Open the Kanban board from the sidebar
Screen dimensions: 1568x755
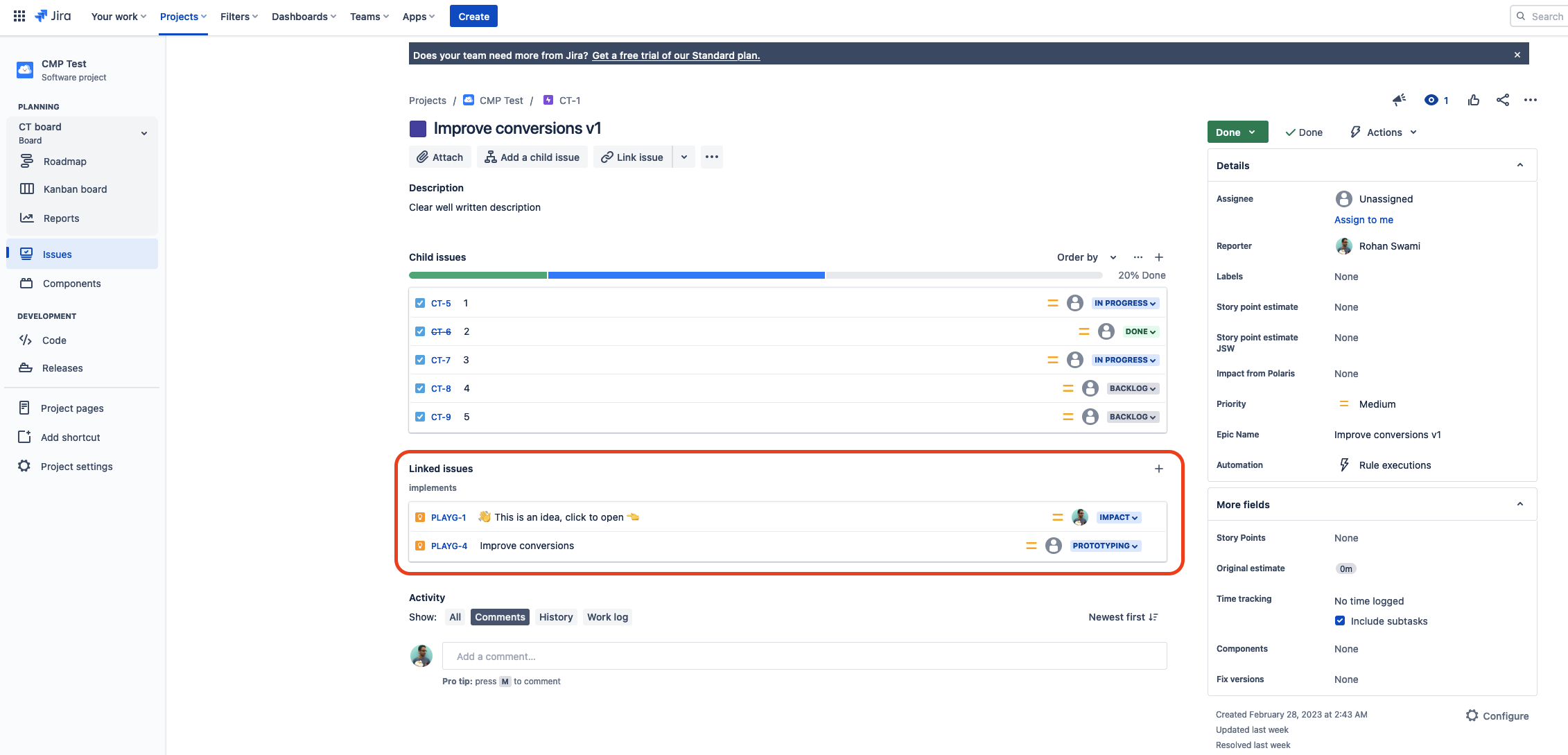coord(75,189)
